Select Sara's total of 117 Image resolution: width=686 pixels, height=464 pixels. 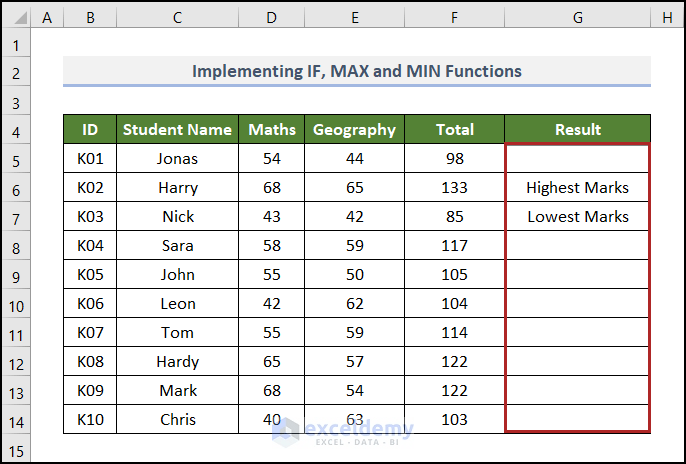[x=455, y=245]
